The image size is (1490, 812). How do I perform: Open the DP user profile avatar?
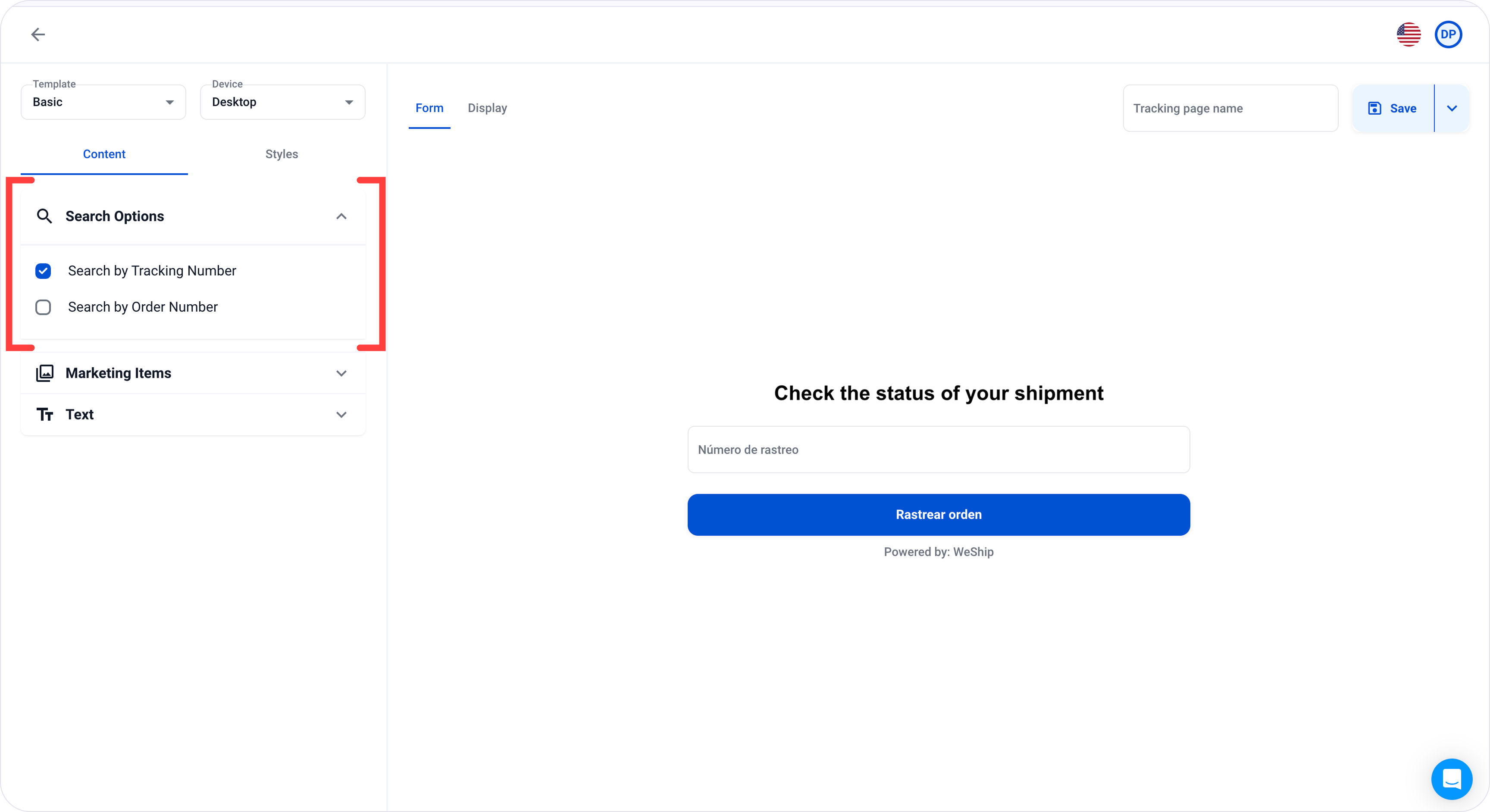1448,35
